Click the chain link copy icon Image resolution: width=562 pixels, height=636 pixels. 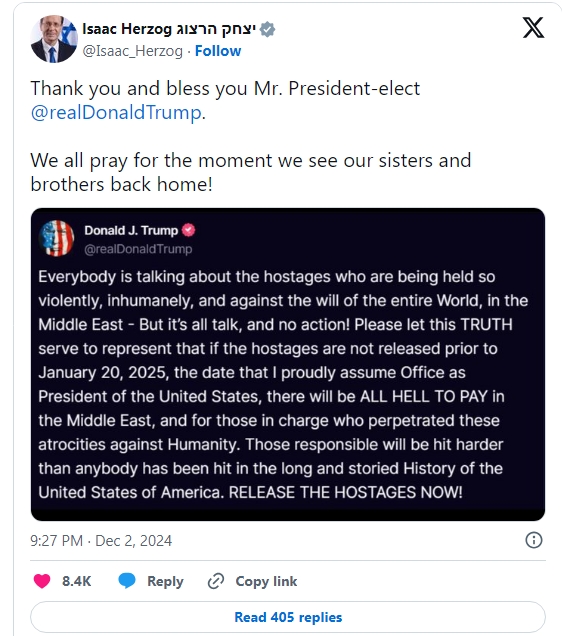(x=216, y=581)
